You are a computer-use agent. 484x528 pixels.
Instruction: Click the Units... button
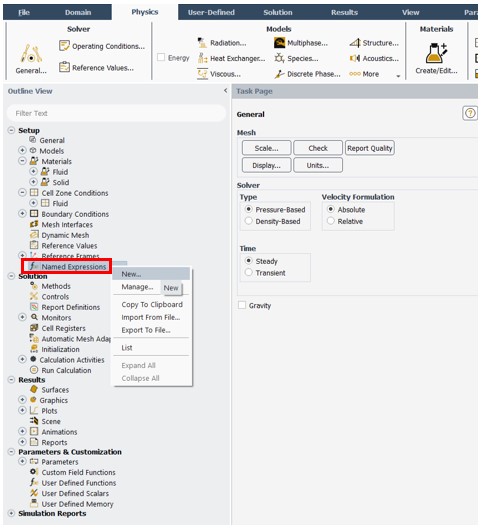[x=318, y=165]
